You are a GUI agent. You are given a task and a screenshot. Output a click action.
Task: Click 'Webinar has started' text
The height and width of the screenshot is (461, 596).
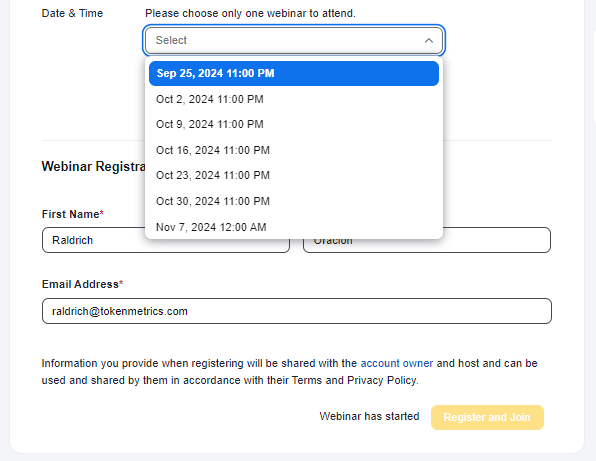(x=369, y=417)
